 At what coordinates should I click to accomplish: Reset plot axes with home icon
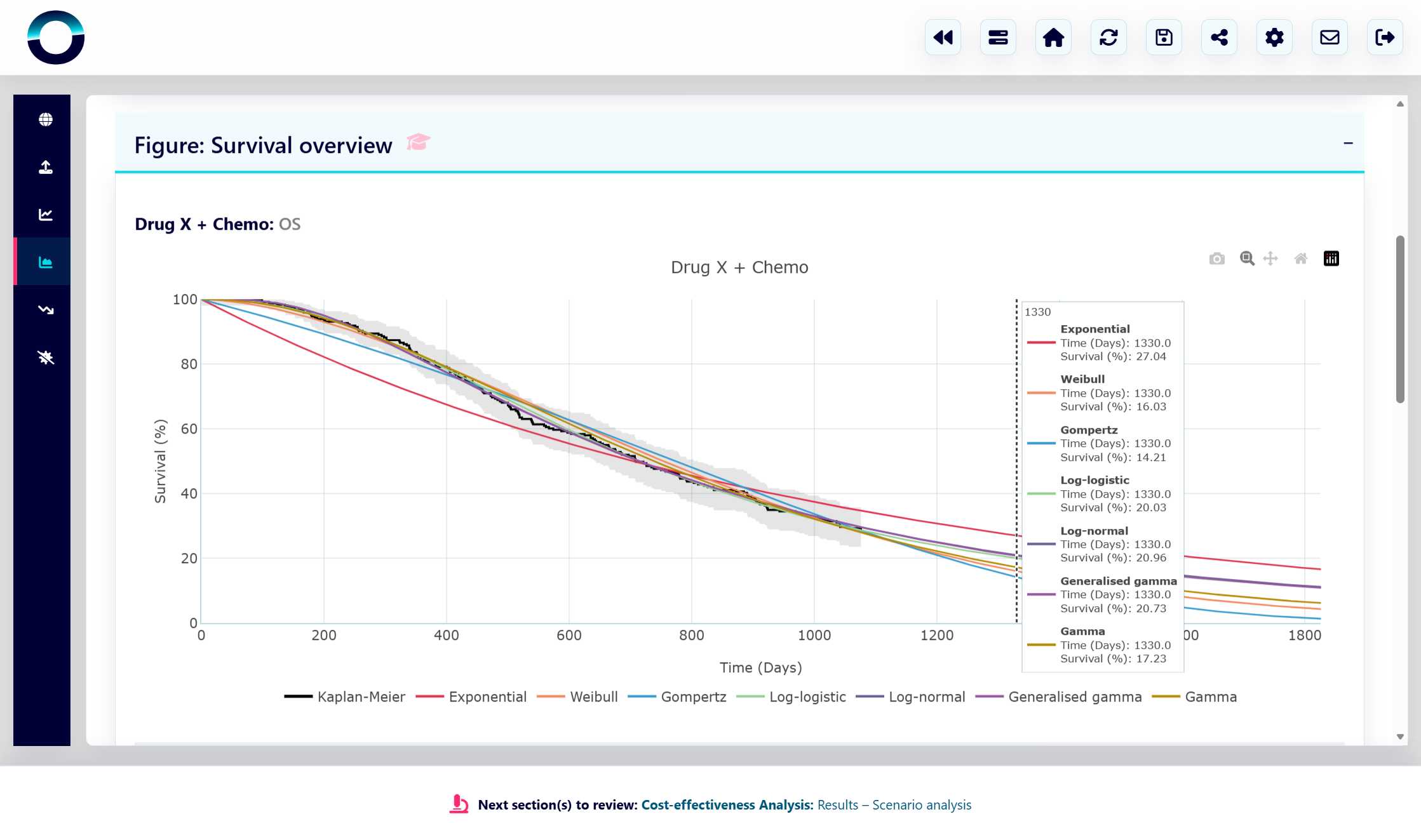(x=1301, y=258)
